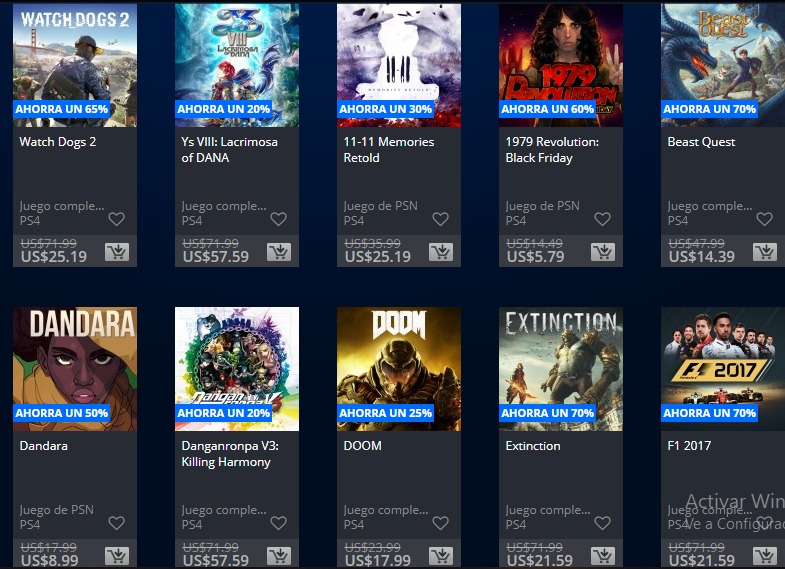Add Dandara to cart
Viewport: 785px width, 569px height.
click(x=117, y=555)
